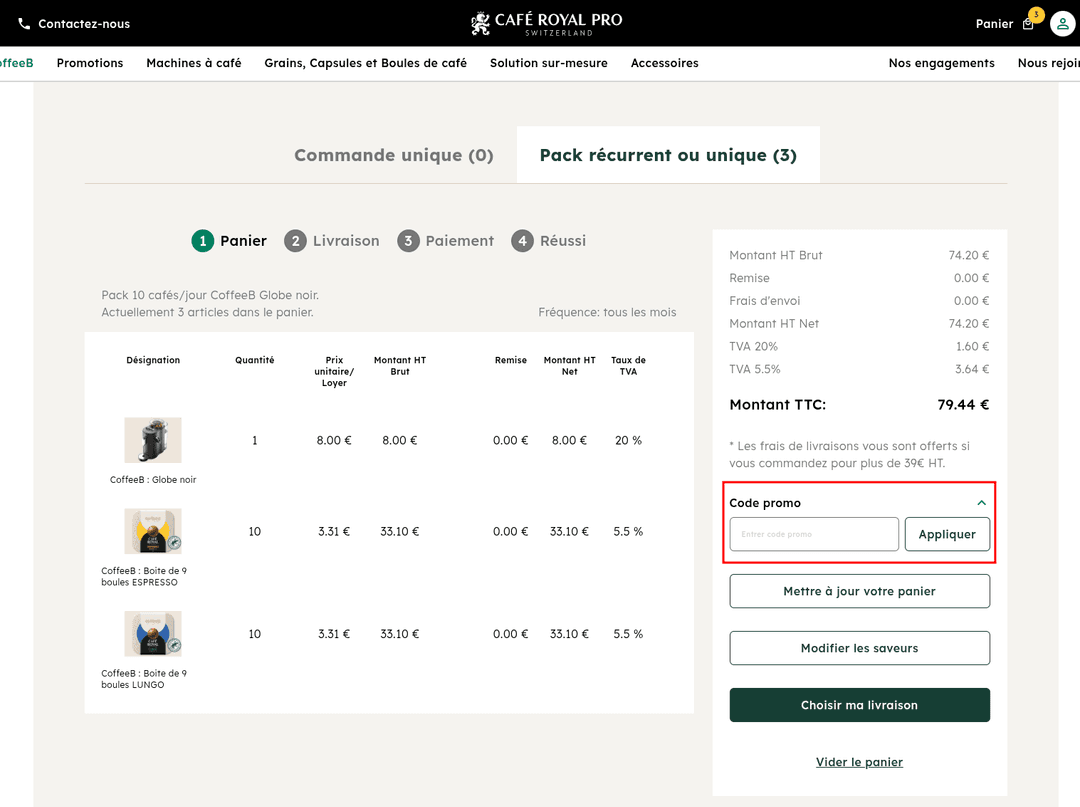This screenshot has height=807, width=1080.
Task: Collapse the Code promo section chevron
Action: click(x=982, y=503)
